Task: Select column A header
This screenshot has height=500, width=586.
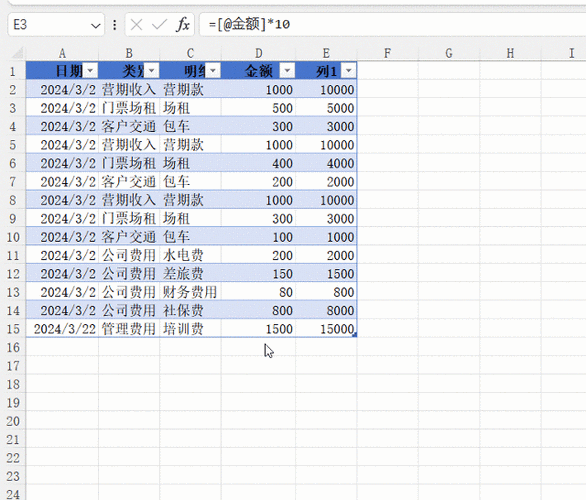Action: 62,53
